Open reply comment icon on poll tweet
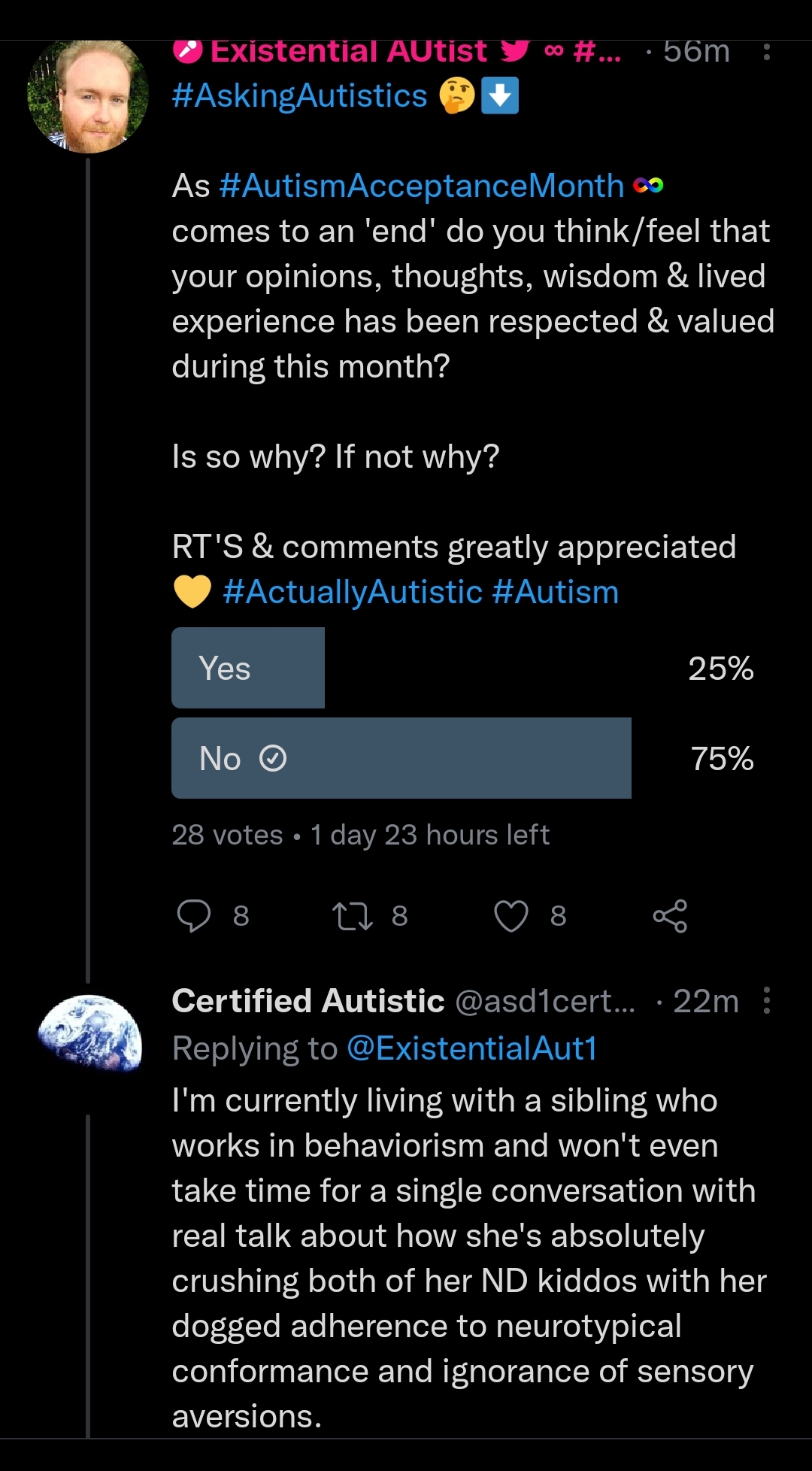 point(194,915)
